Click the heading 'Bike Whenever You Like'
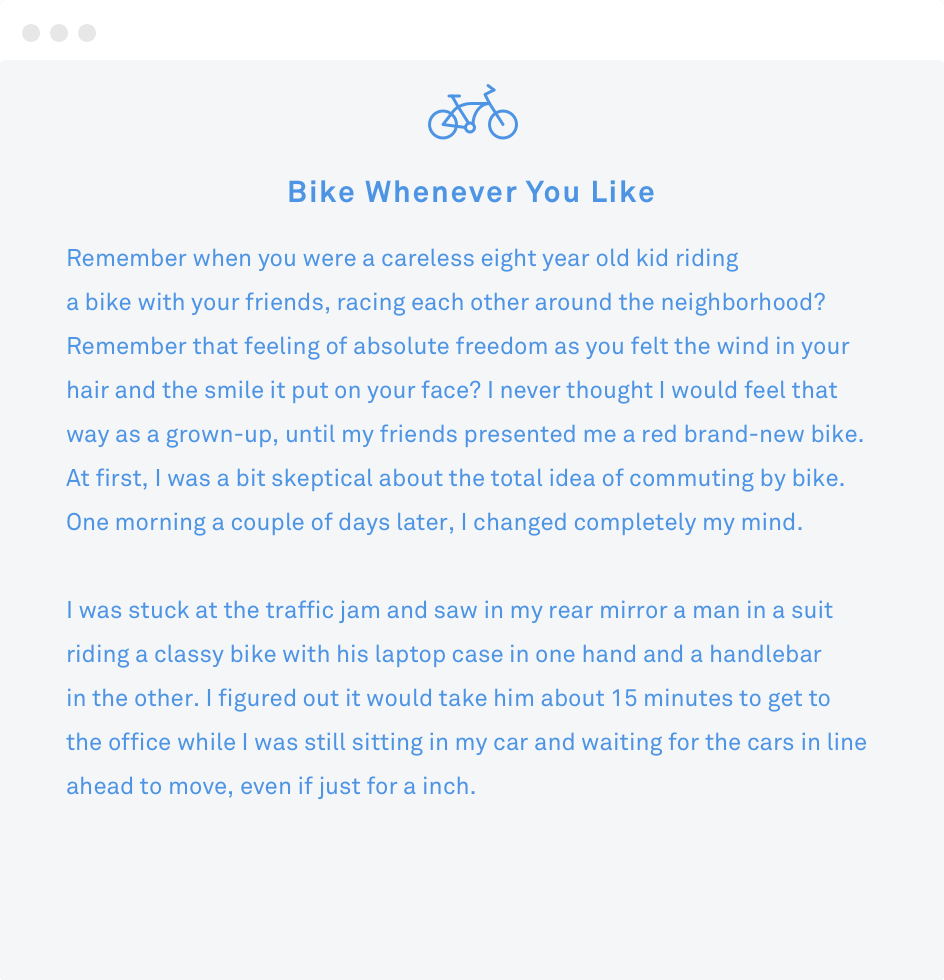 (x=471, y=192)
